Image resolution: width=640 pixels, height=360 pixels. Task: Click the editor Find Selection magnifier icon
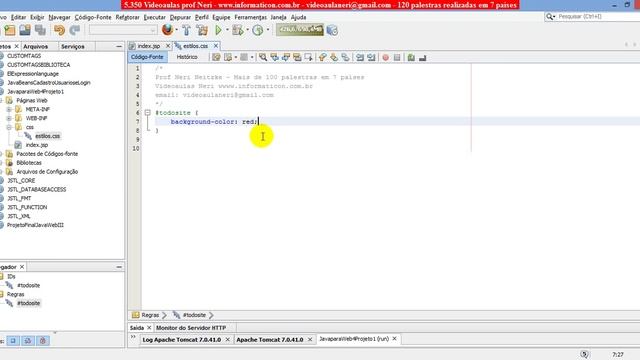click(x=263, y=58)
